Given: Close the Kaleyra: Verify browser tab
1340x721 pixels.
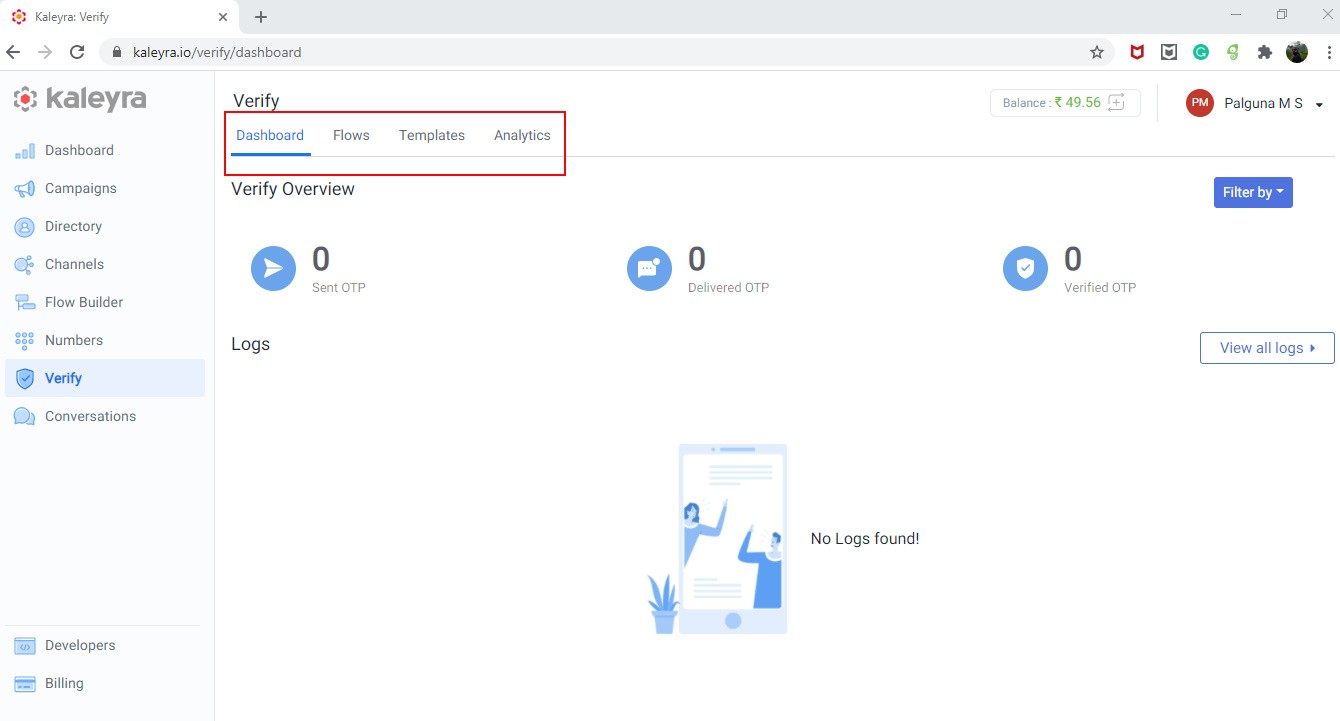Looking at the screenshot, I should coord(223,17).
